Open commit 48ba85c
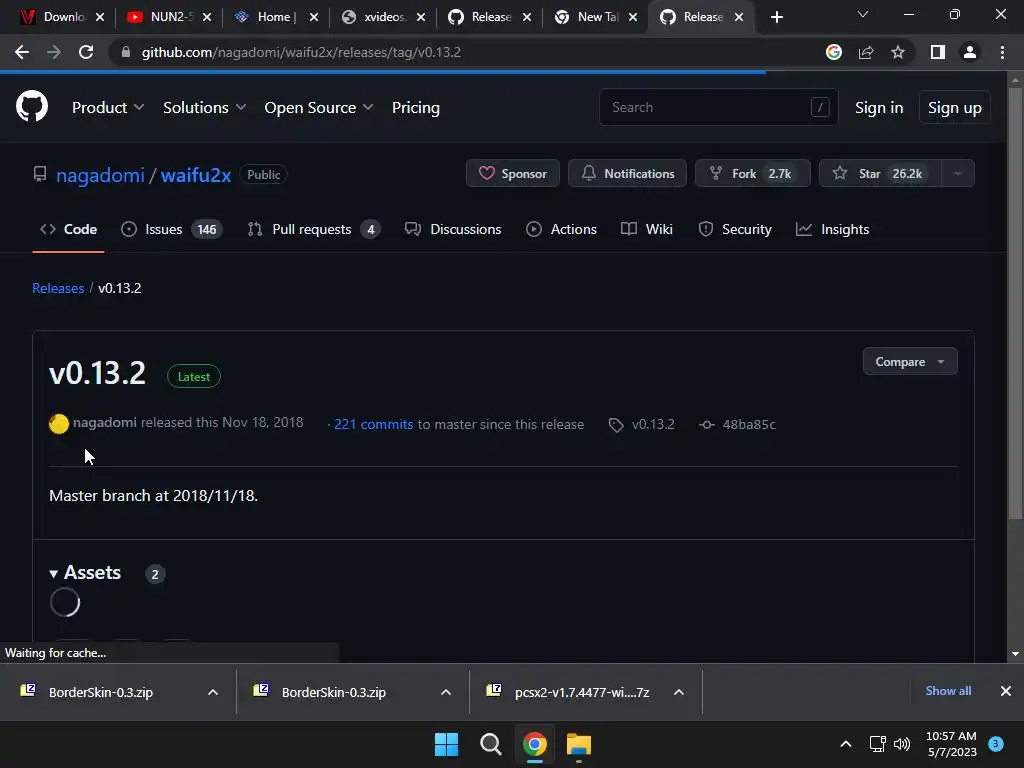The image size is (1024, 768). (x=748, y=424)
